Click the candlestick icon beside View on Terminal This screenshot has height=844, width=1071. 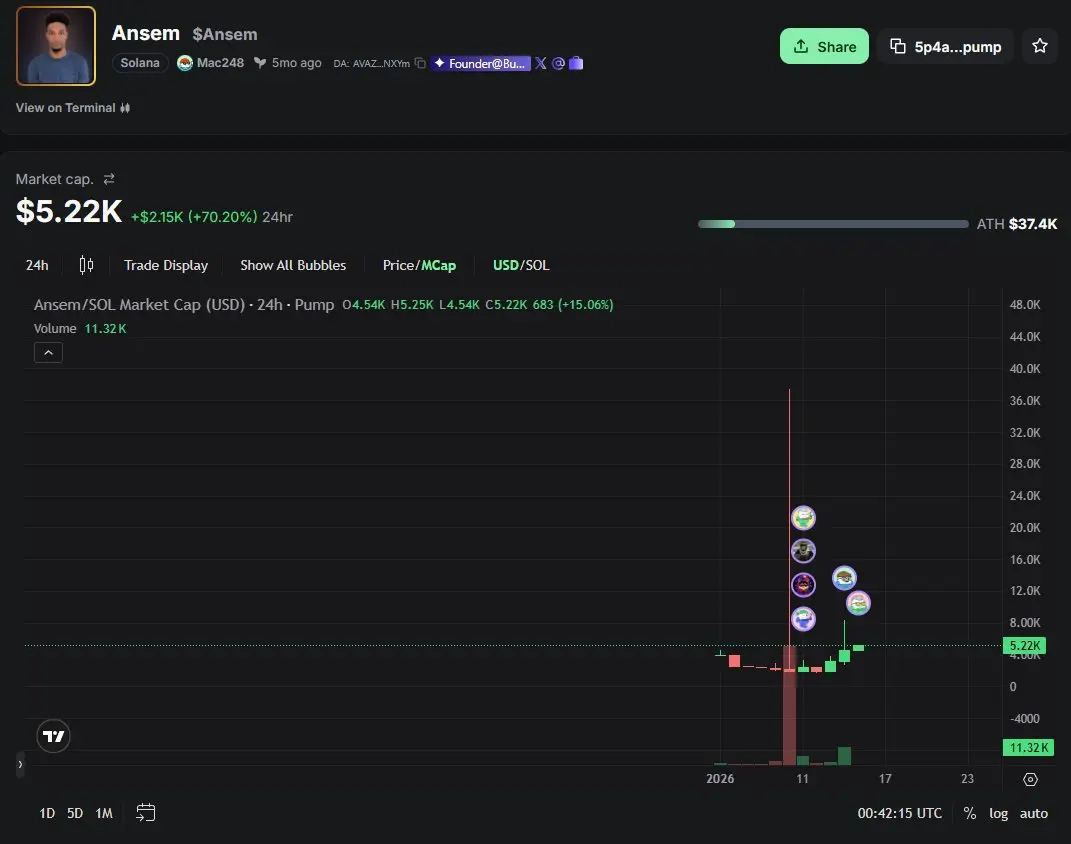coord(125,108)
